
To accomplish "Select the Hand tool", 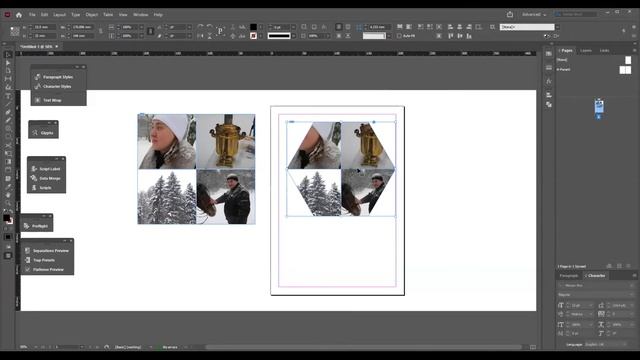I will coord(8,195).
